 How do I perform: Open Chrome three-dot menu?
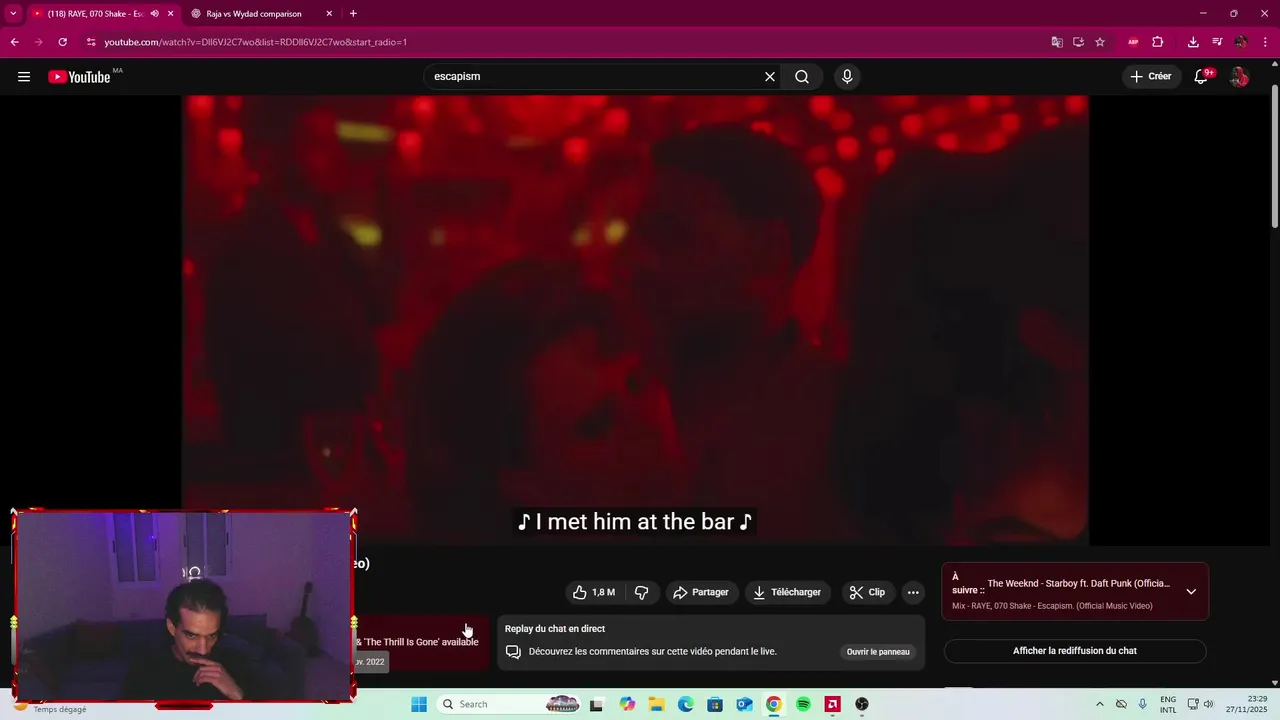[x=1265, y=42]
